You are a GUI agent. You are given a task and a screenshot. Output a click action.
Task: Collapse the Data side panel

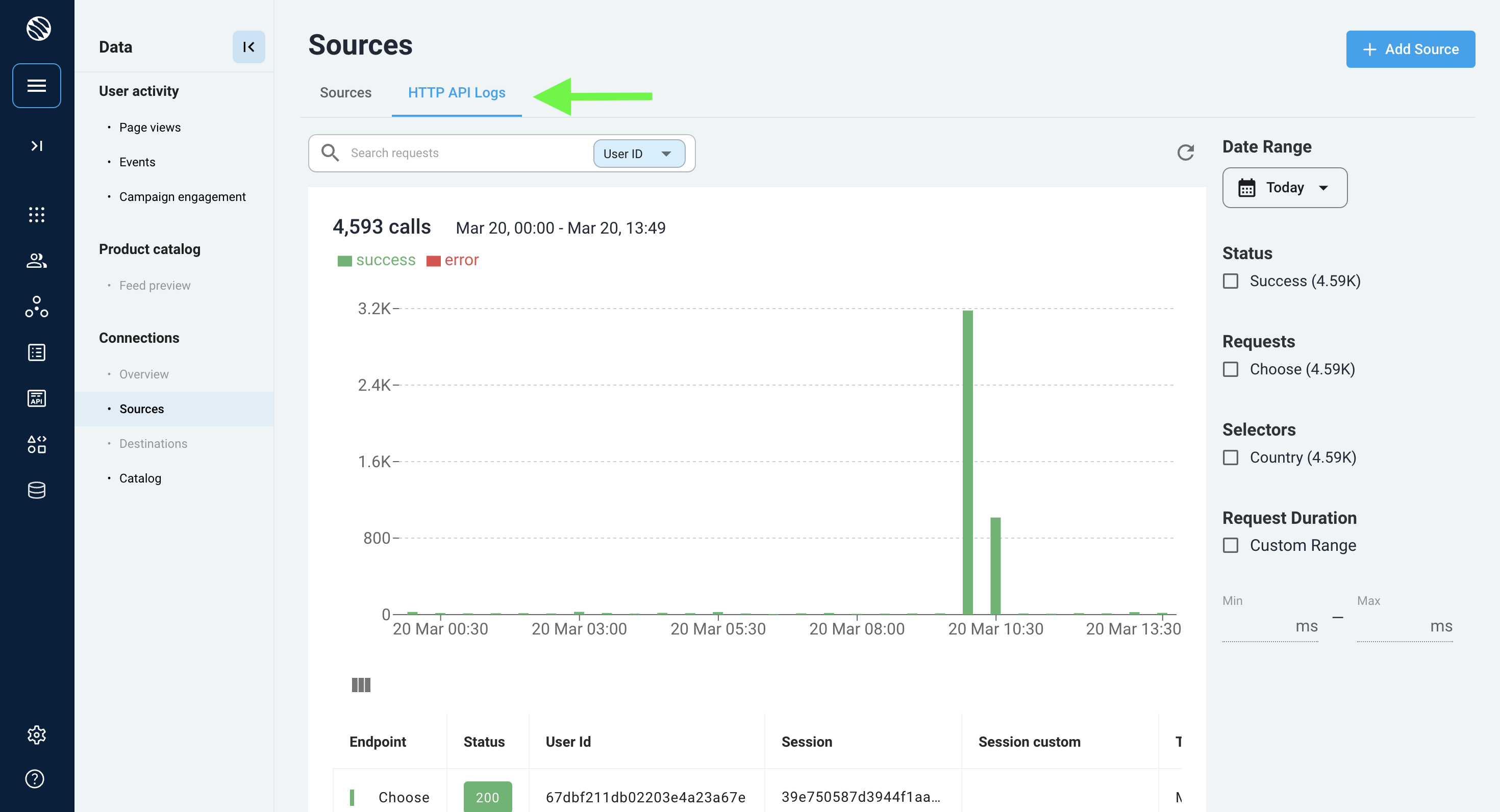pyautogui.click(x=248, y=47)
